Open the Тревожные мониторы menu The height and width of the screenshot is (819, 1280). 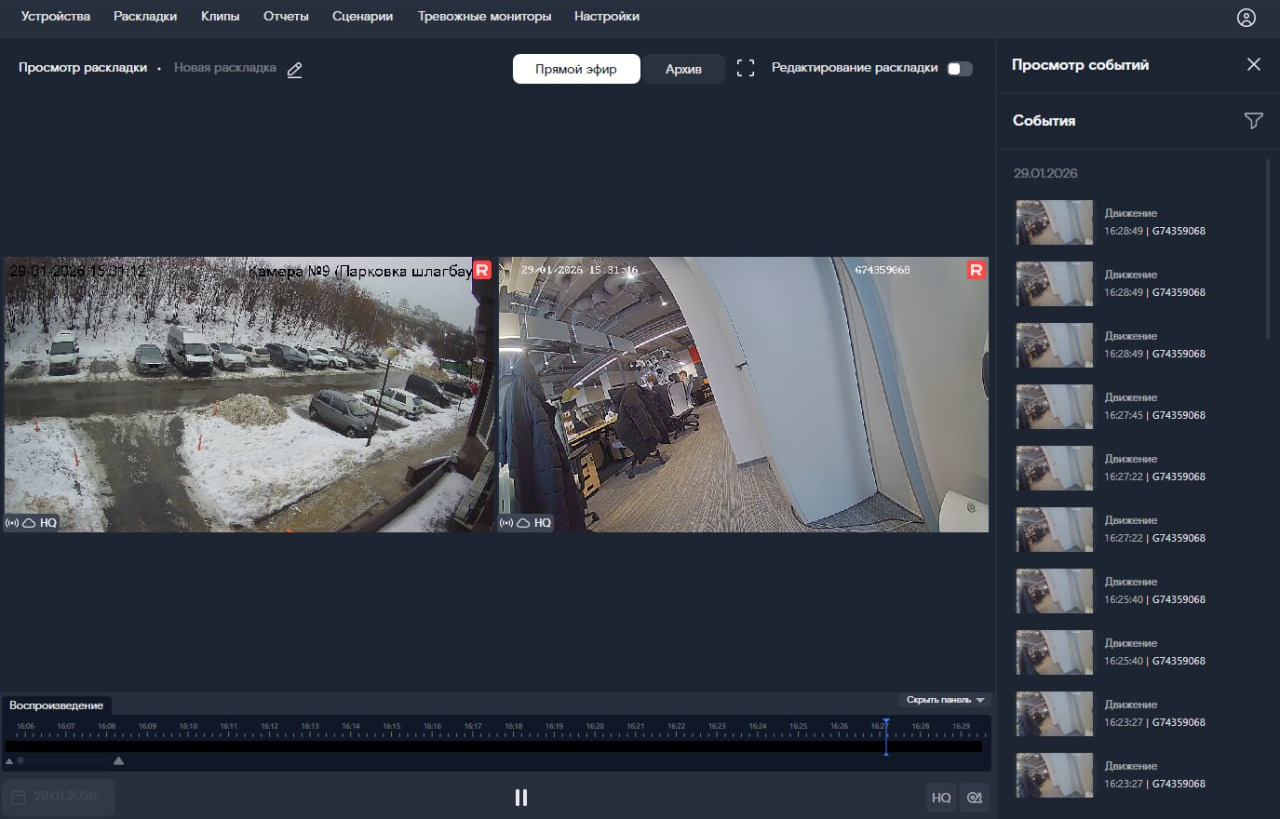pos(484,16)
